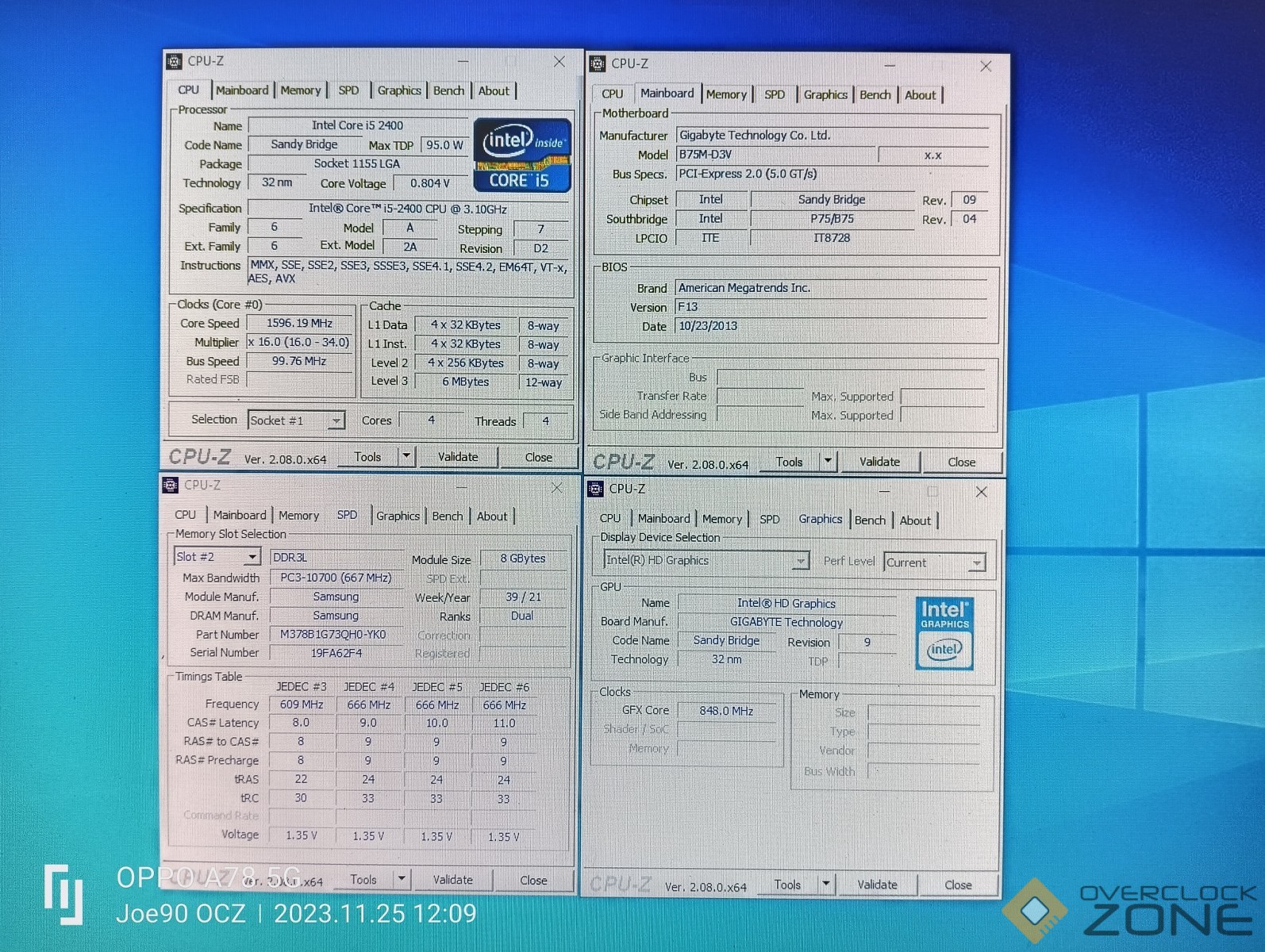Screen dimensions: 1265x952
Task: Click the Close button in the CPU window
Action: [538, 457]
